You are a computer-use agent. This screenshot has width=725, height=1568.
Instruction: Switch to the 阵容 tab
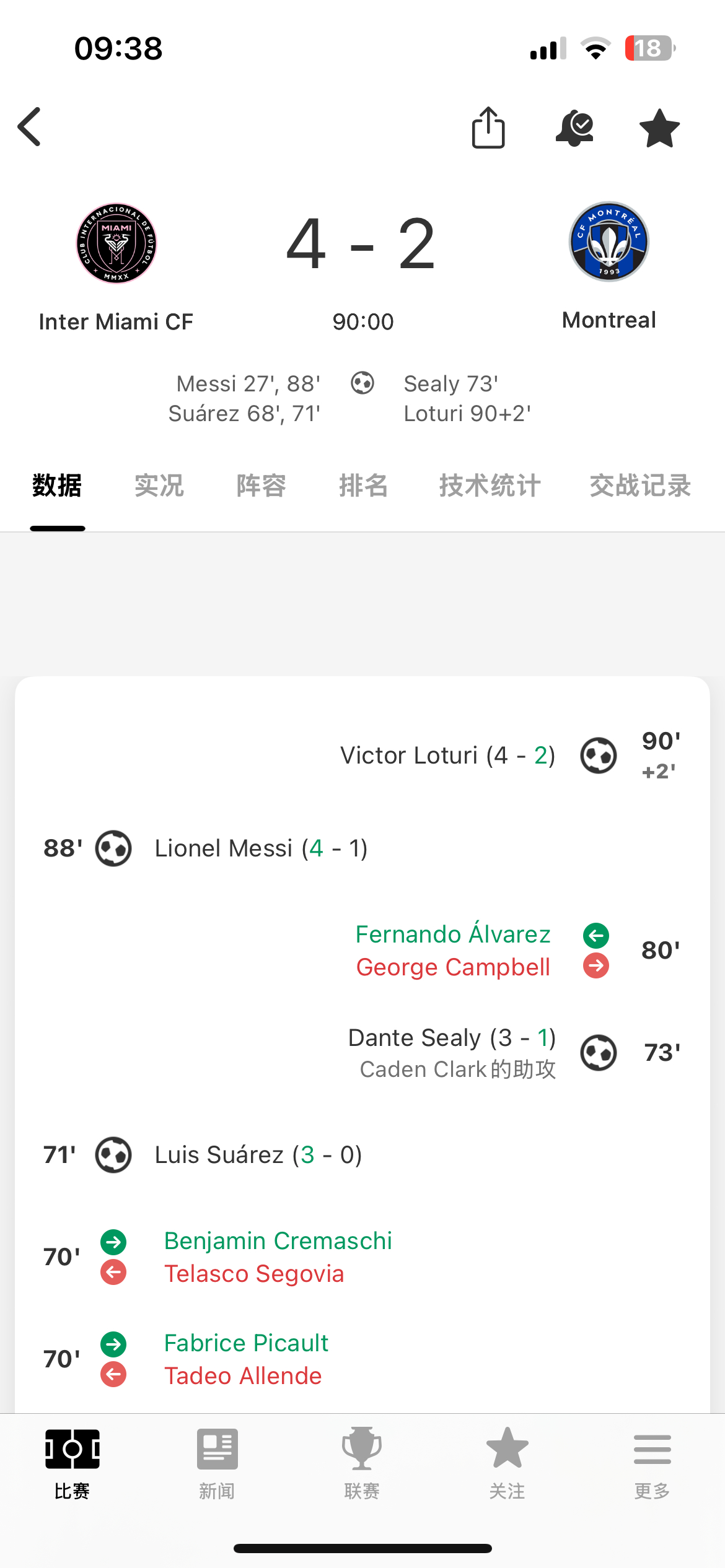[x=261, y=486]
